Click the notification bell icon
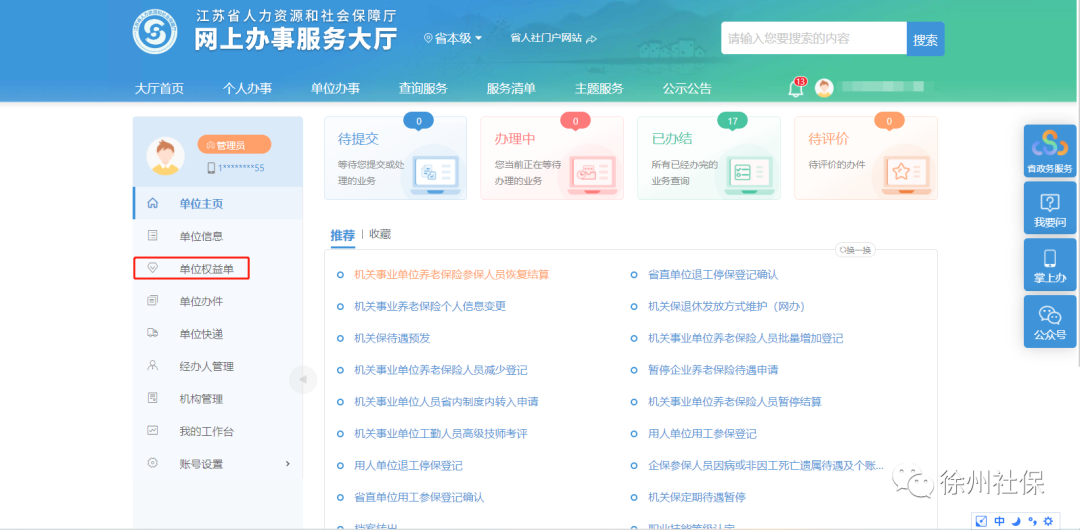This screenshot has height=530, width=1080. tap(796, 88)
